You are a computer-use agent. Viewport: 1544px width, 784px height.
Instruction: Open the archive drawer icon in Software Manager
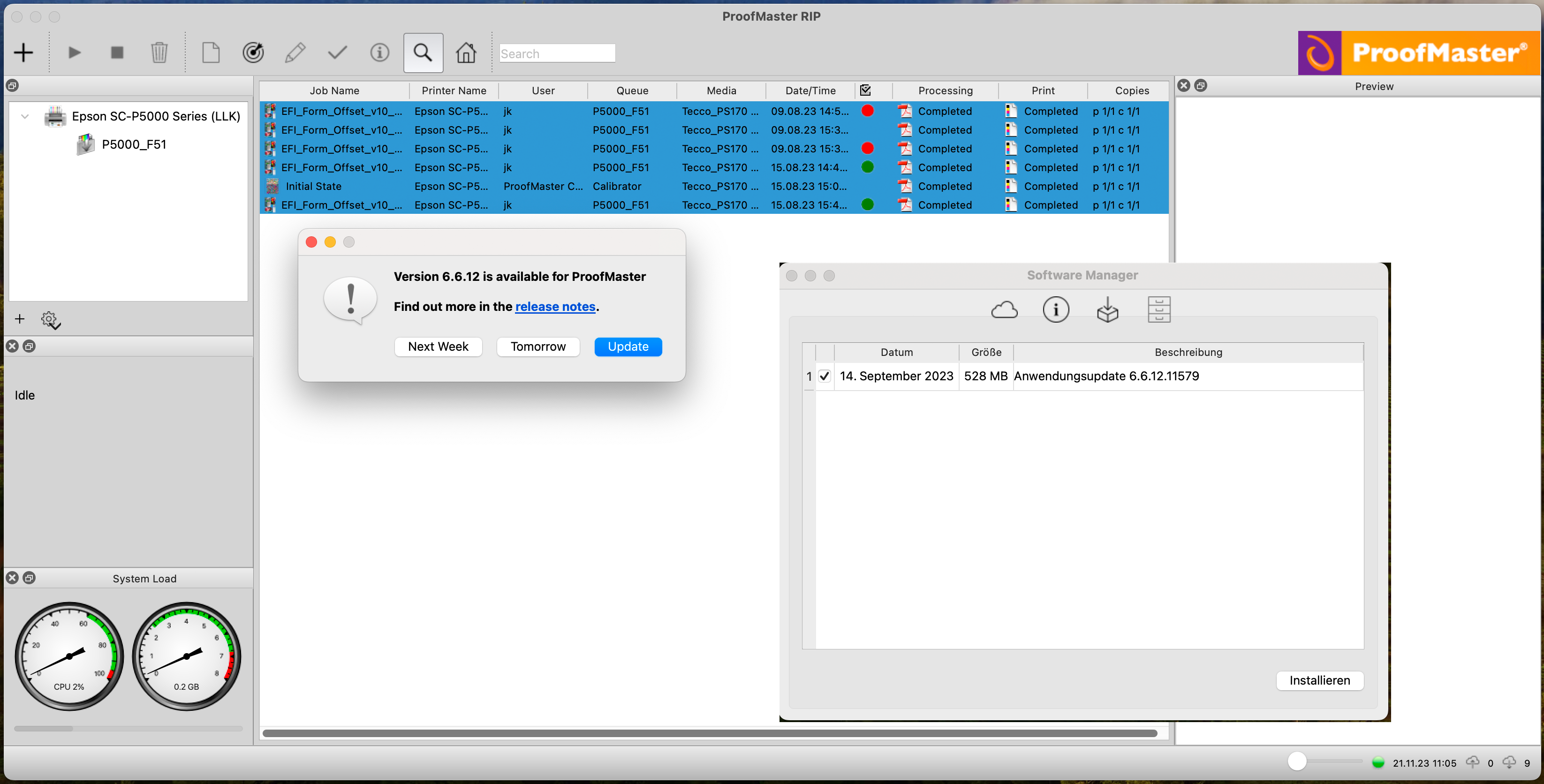(1158, 309)
